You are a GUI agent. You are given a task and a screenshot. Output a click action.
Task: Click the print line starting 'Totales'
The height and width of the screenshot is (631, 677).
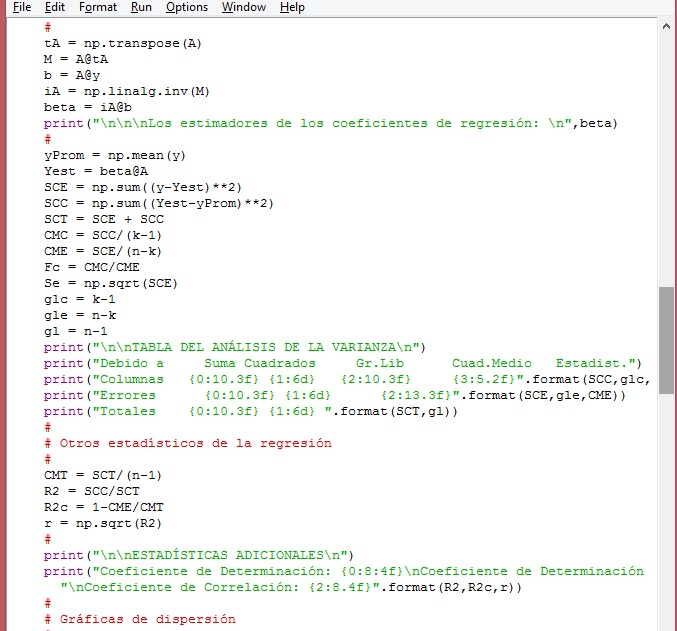point(250,411)
